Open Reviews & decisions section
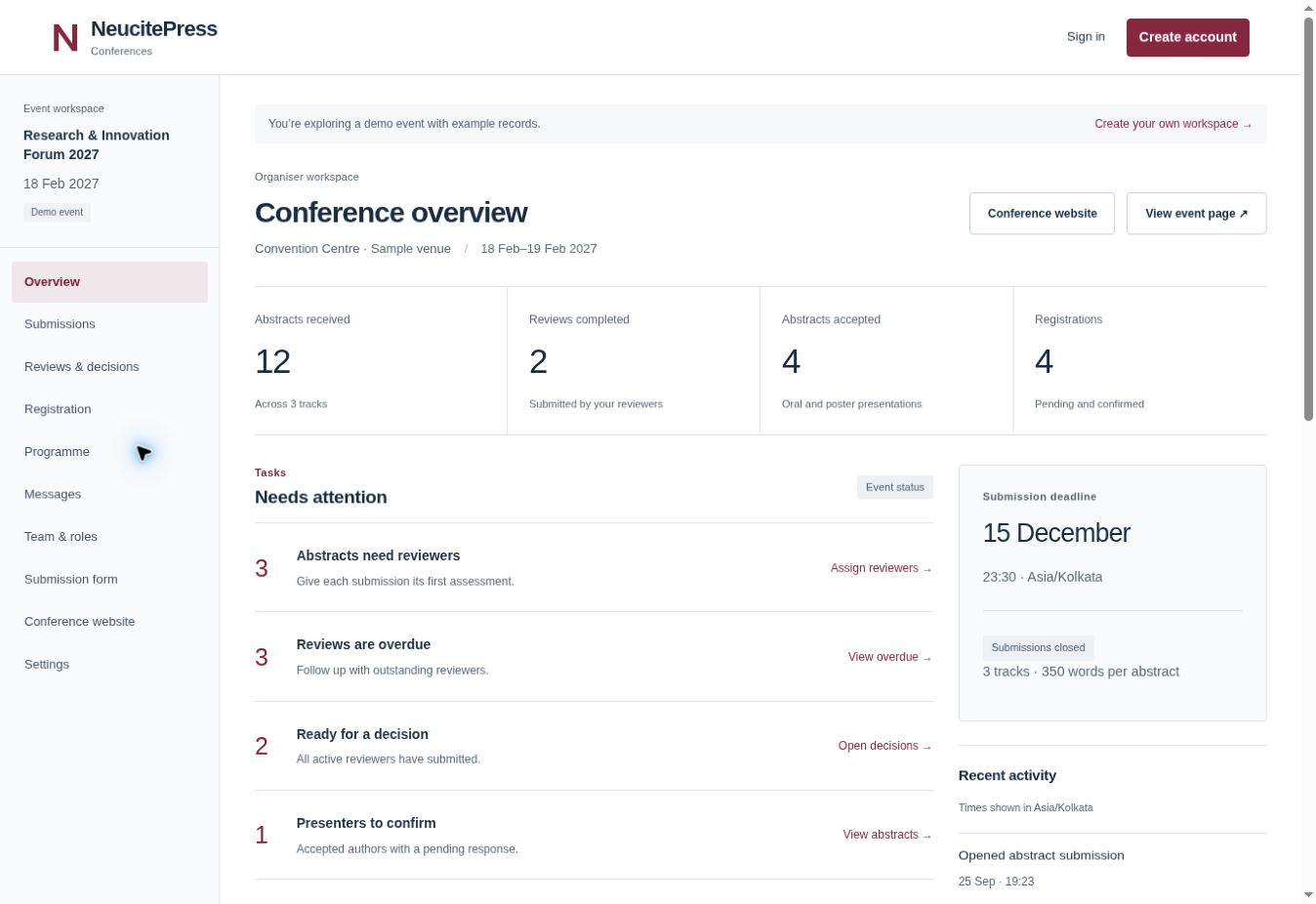Viewport: 1316px width, 904px height. point(109,367)
